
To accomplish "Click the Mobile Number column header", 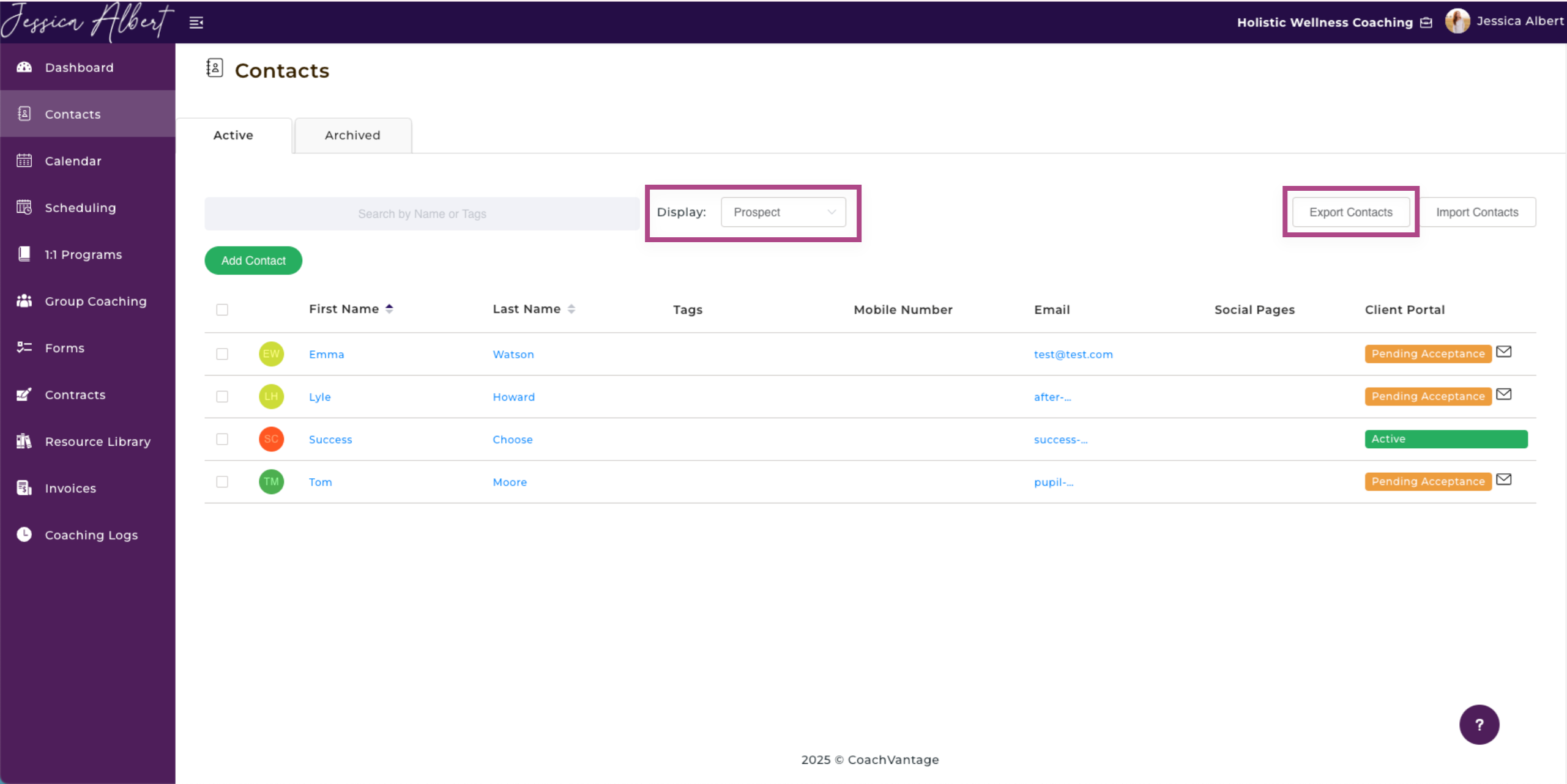I will (x=903, y=309).
